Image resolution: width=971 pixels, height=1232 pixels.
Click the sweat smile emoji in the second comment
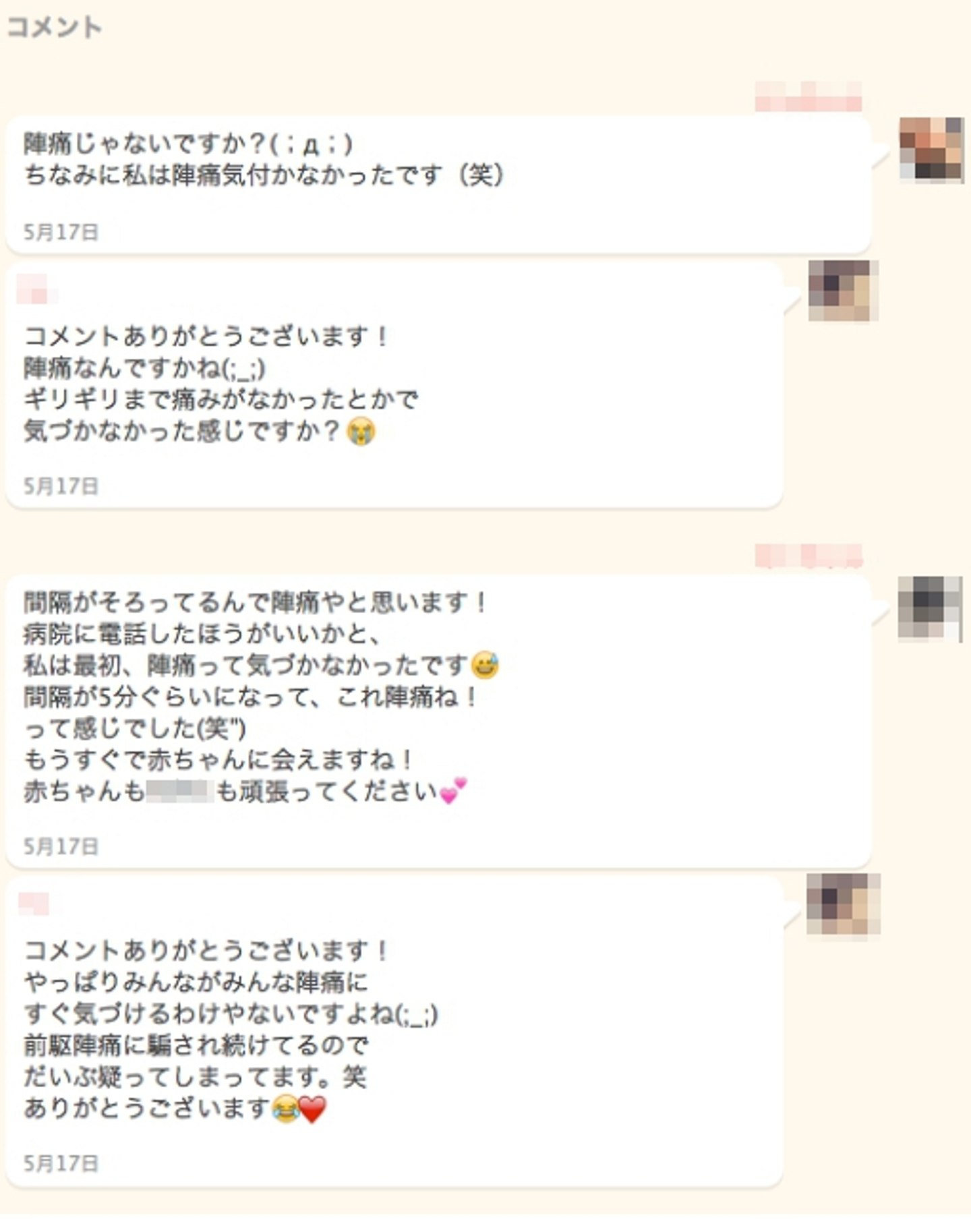click(485, 666)
